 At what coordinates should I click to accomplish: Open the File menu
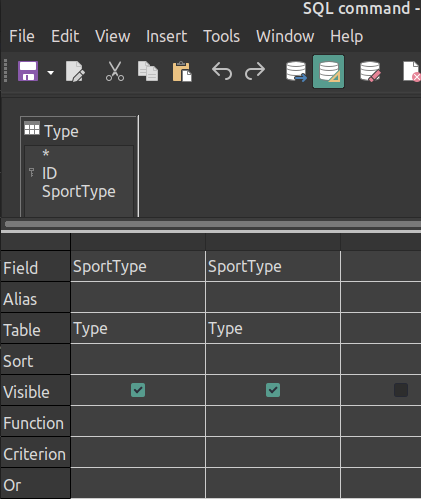[22, 36]
